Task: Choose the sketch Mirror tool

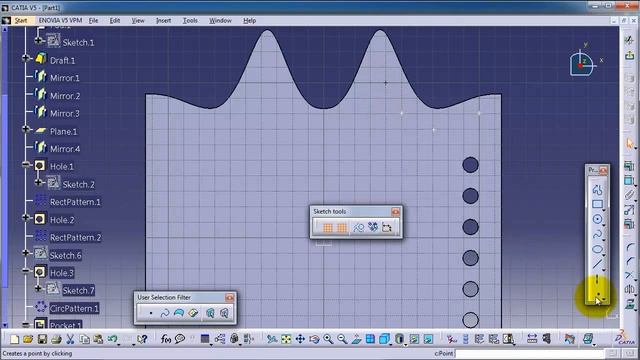Action: coord(629,289)
